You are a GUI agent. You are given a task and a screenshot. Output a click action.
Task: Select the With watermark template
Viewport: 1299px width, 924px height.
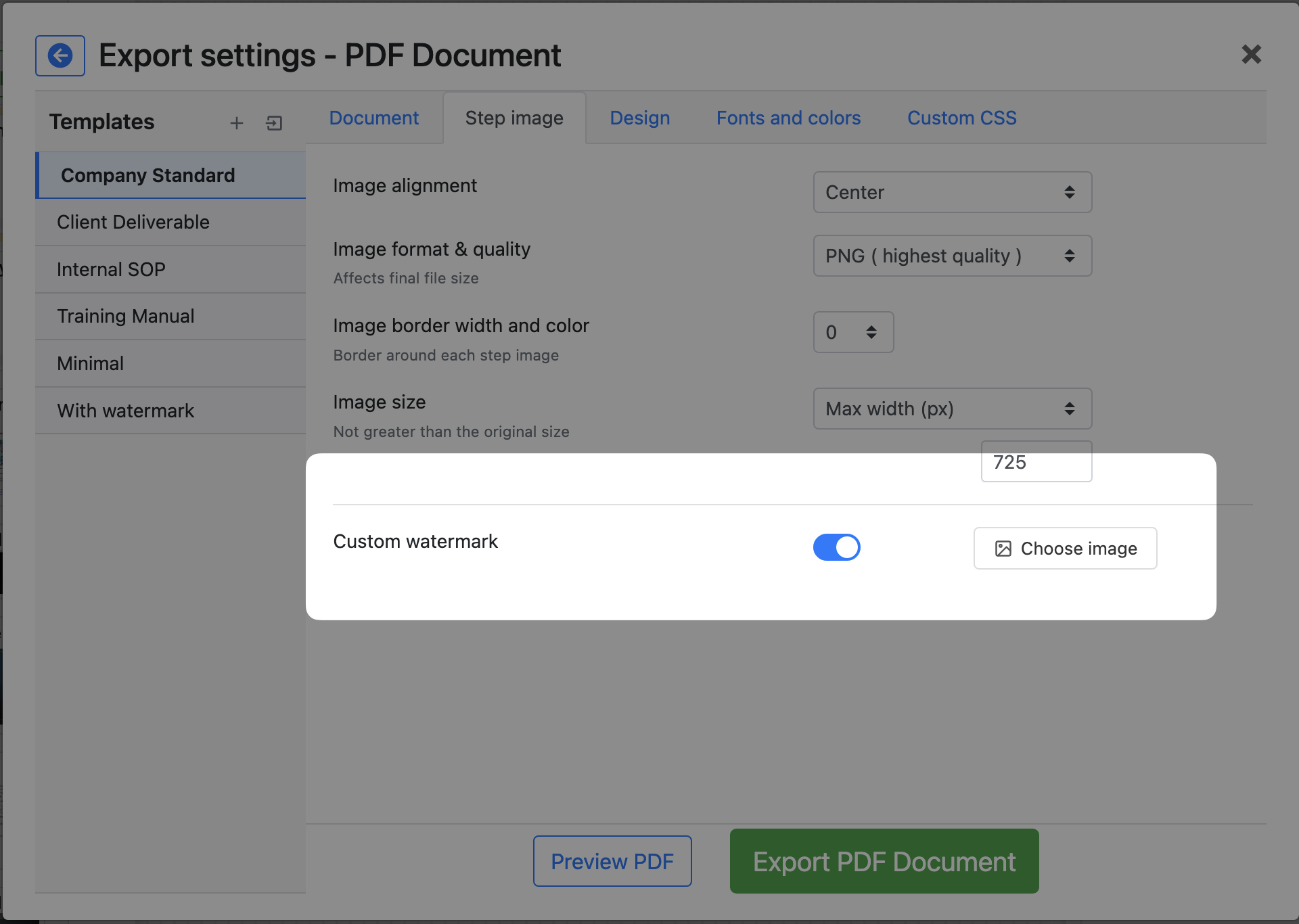tap(125, 411)
